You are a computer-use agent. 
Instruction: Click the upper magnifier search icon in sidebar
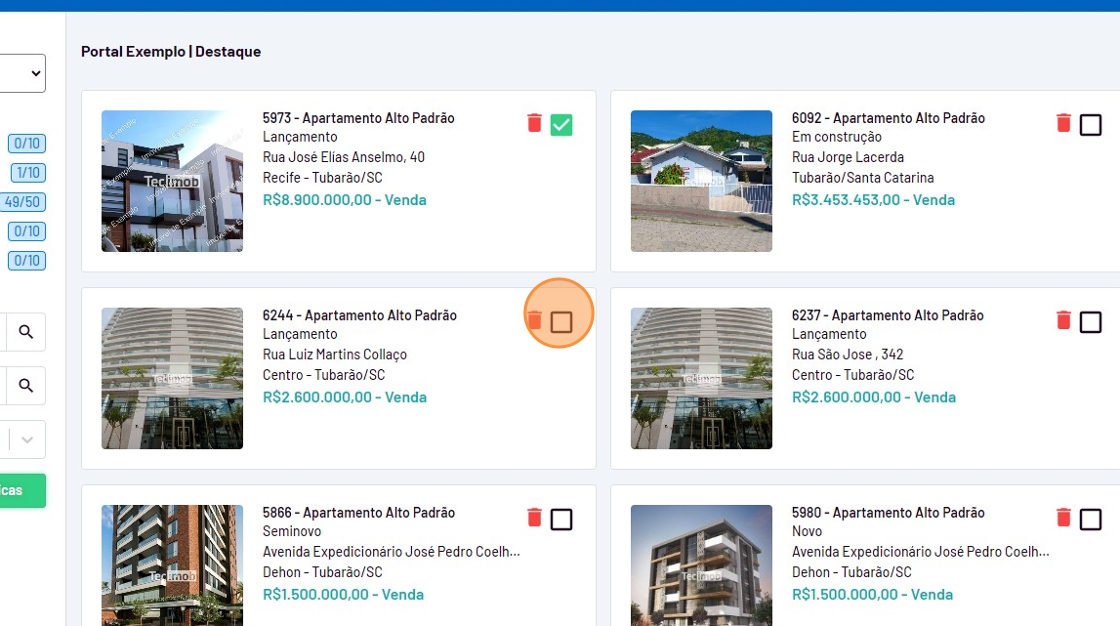pos(26,332)
